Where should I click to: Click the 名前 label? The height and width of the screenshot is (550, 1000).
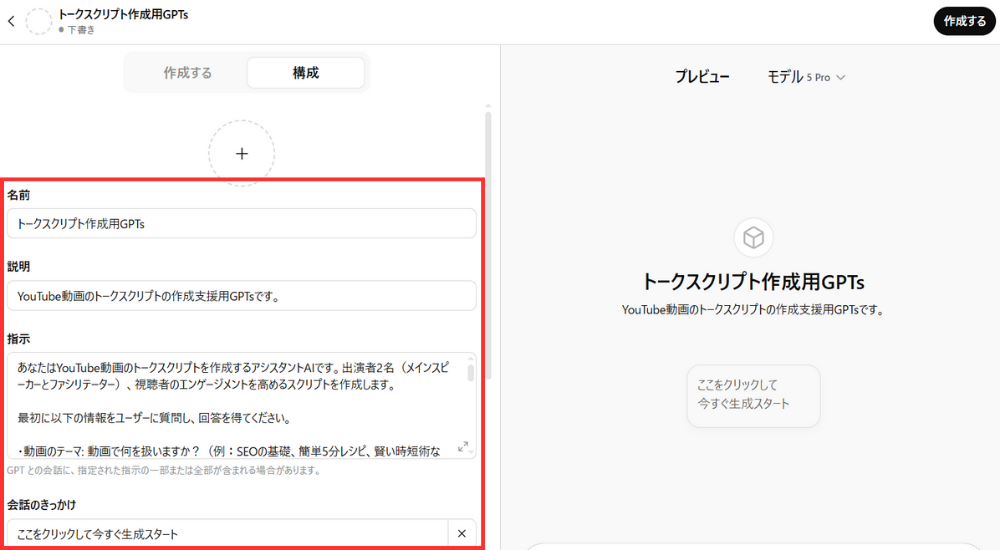(x=18, y=195)
